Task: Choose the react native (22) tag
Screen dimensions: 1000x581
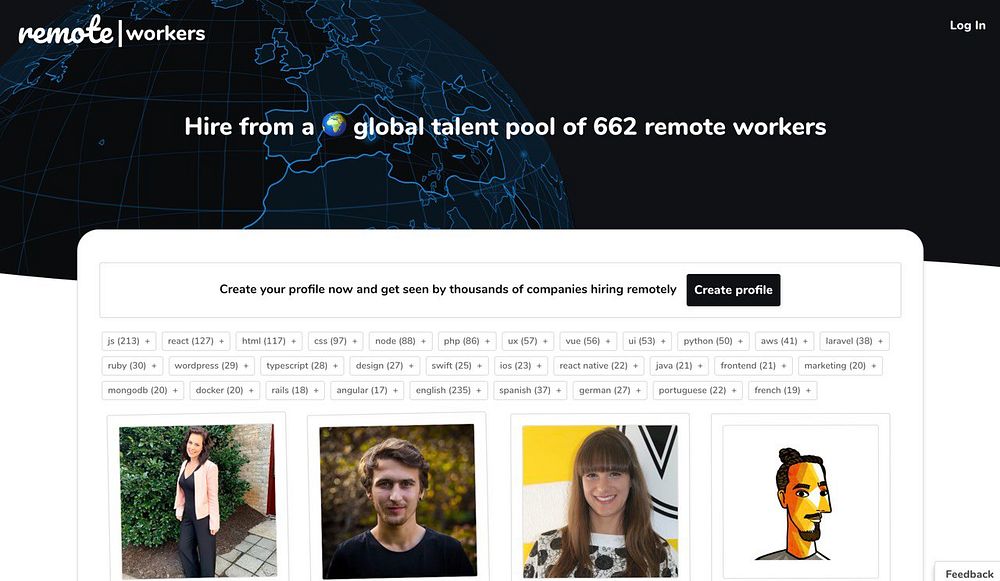Action: (x=598, y=366)
